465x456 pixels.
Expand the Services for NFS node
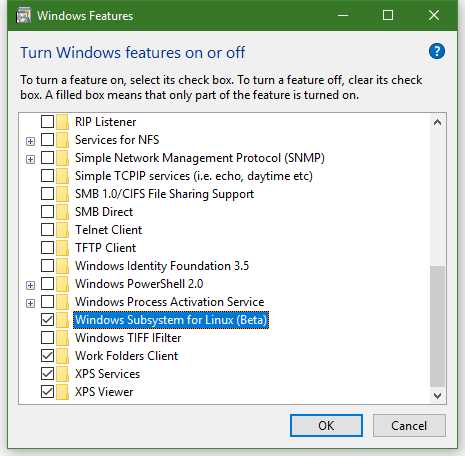30,141
